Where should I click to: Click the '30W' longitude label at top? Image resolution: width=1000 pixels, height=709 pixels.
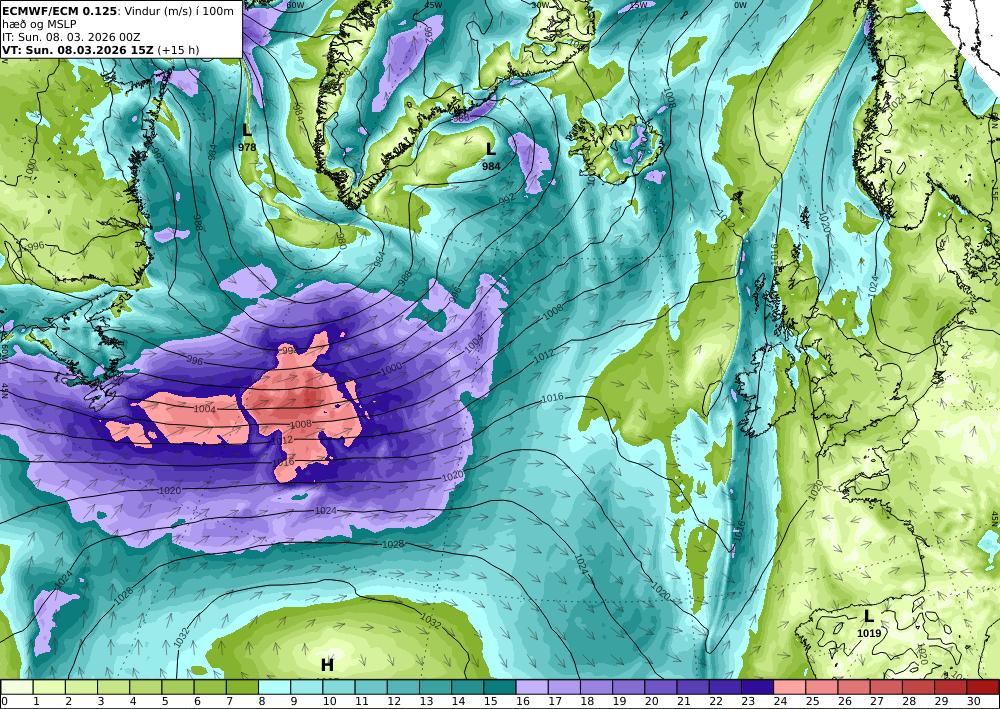[541, 5]
